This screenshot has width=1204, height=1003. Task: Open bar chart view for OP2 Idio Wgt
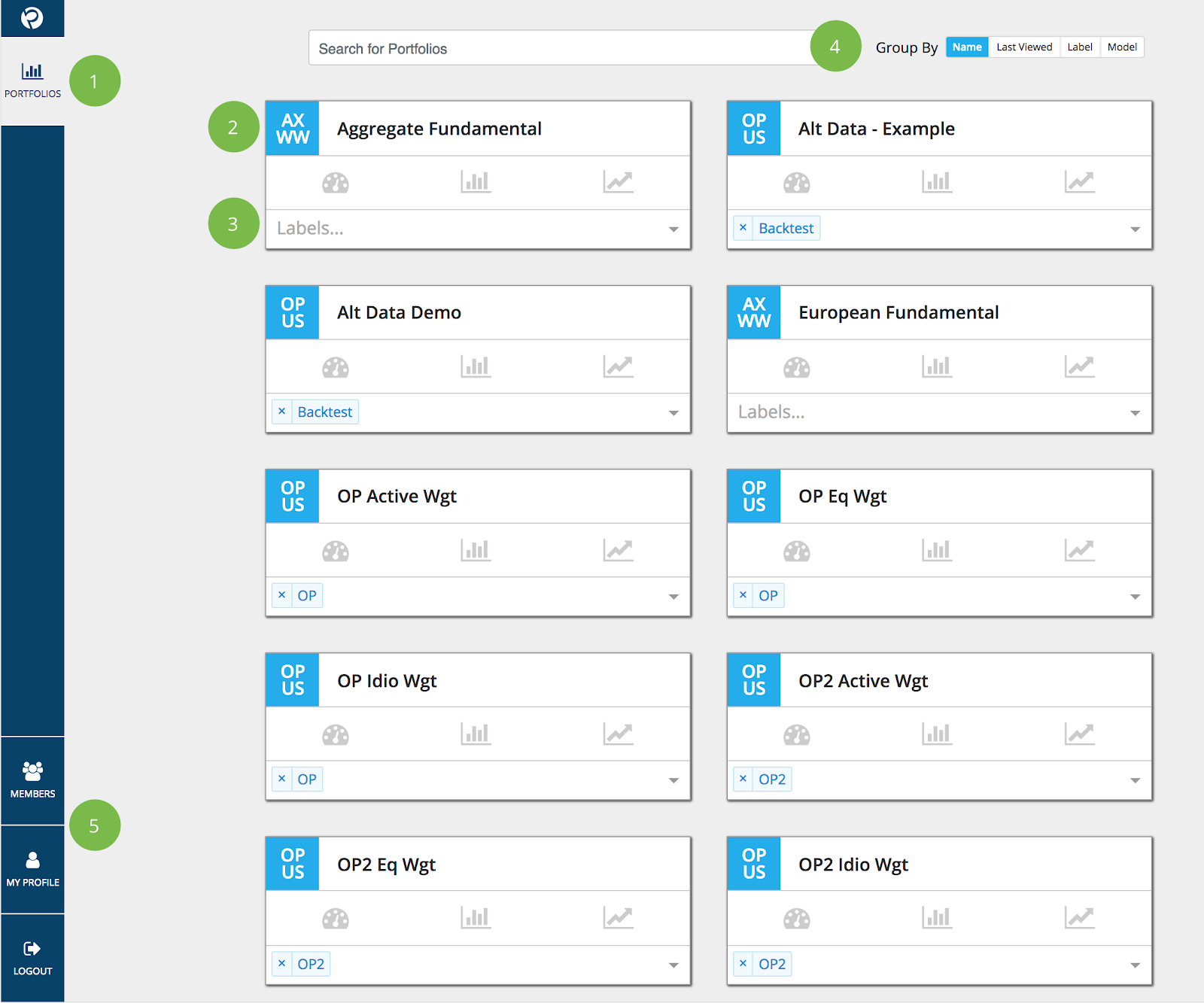pos(937,918)
